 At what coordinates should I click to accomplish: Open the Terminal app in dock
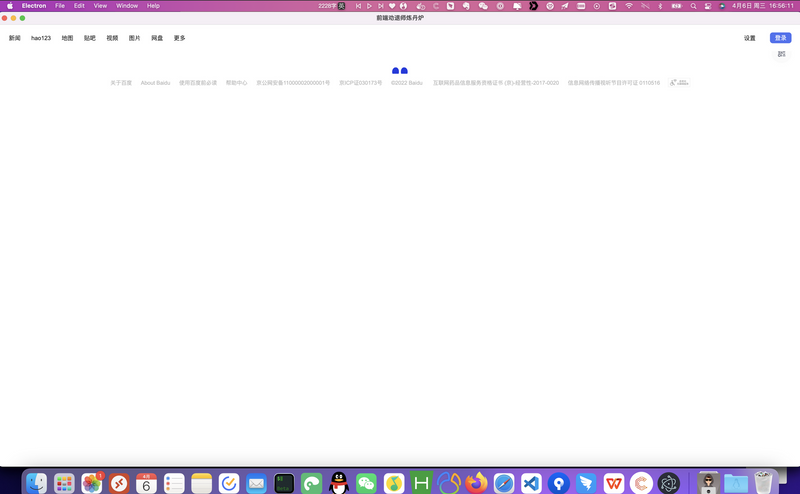click(284, 484)
